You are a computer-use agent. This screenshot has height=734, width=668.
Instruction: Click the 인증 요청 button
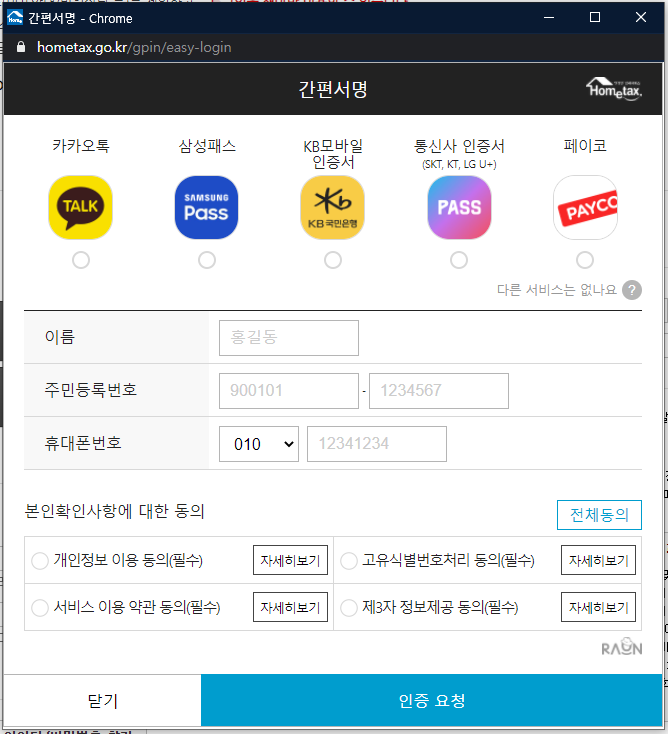coord(432,700)
